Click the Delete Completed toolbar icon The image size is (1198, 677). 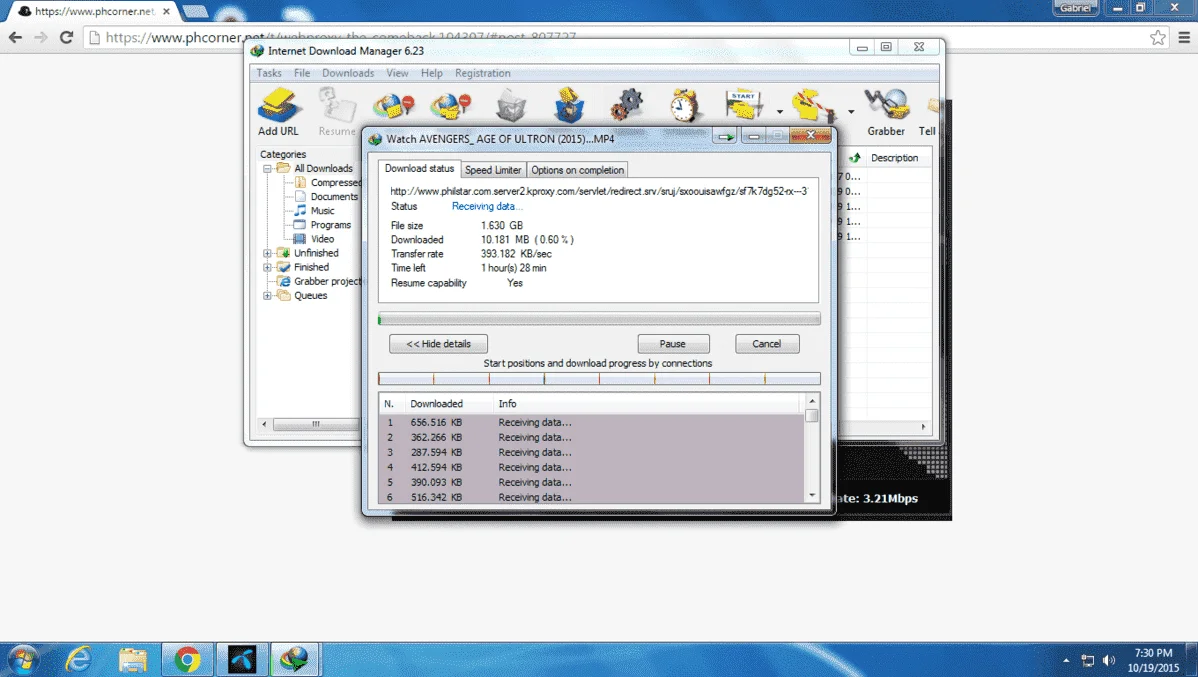click(x=569, y=106)
